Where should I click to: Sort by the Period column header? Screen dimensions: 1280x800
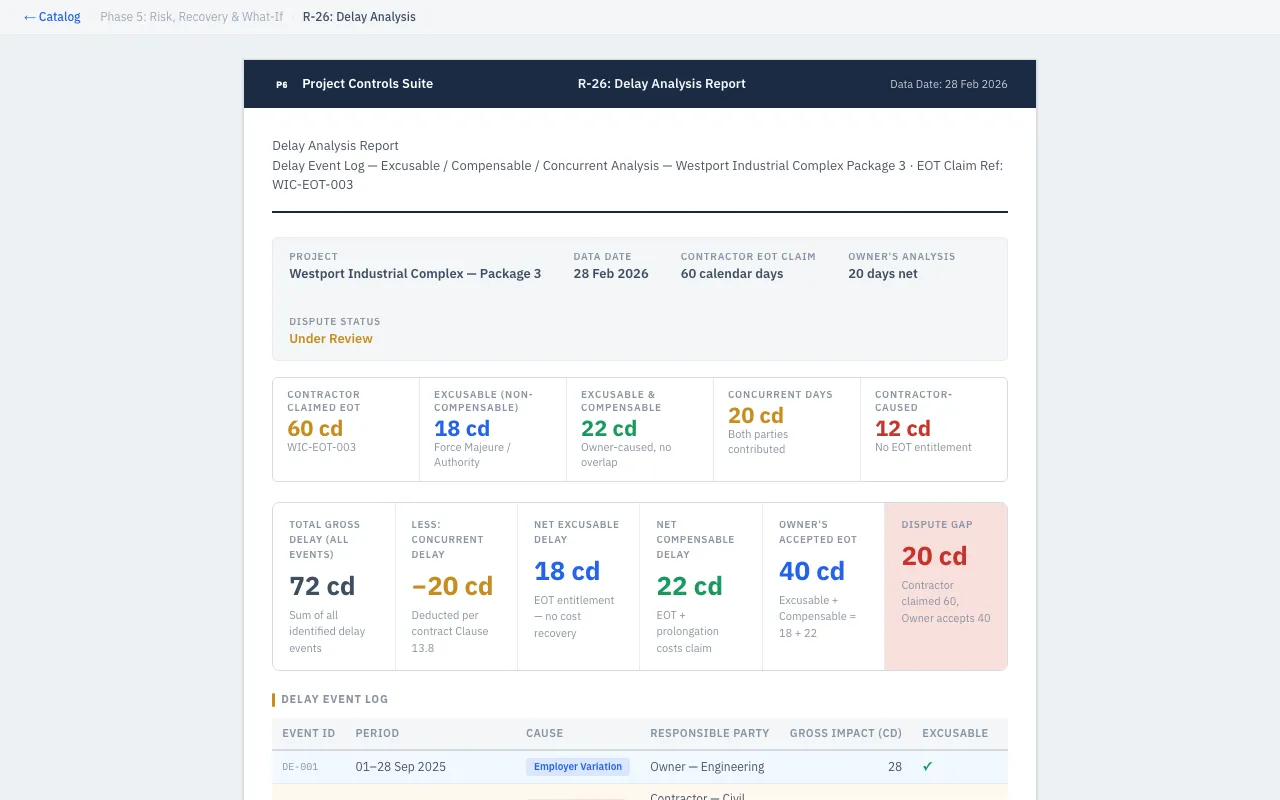377,733
